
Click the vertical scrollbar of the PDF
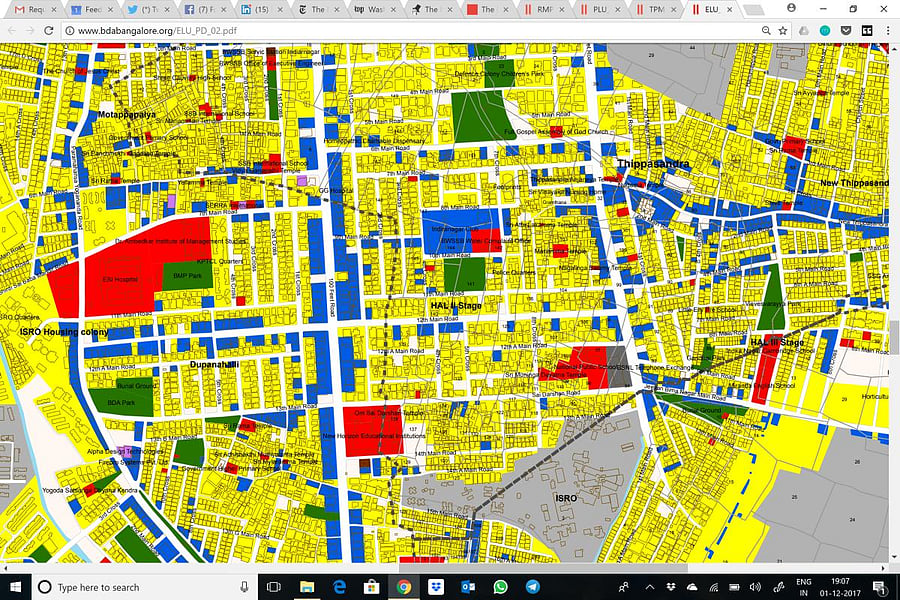coord(894,335)
